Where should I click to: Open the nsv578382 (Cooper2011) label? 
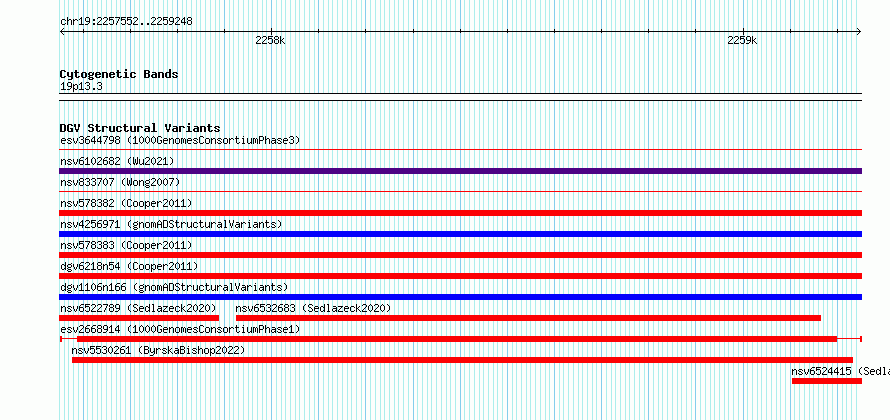point(126,203)
